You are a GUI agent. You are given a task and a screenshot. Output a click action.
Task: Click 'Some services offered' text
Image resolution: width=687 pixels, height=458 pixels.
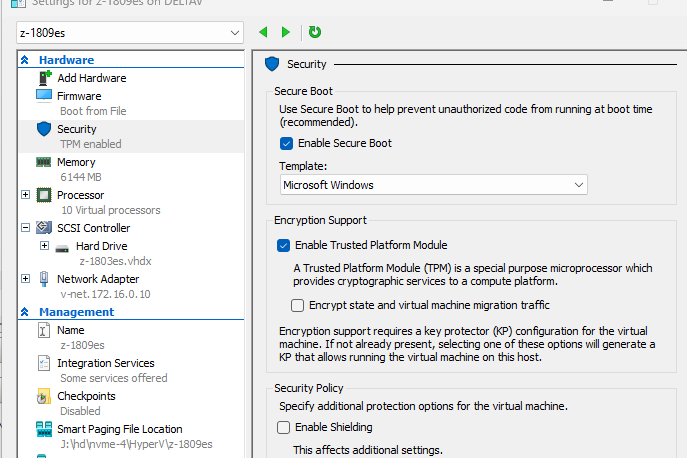[114, 378]
